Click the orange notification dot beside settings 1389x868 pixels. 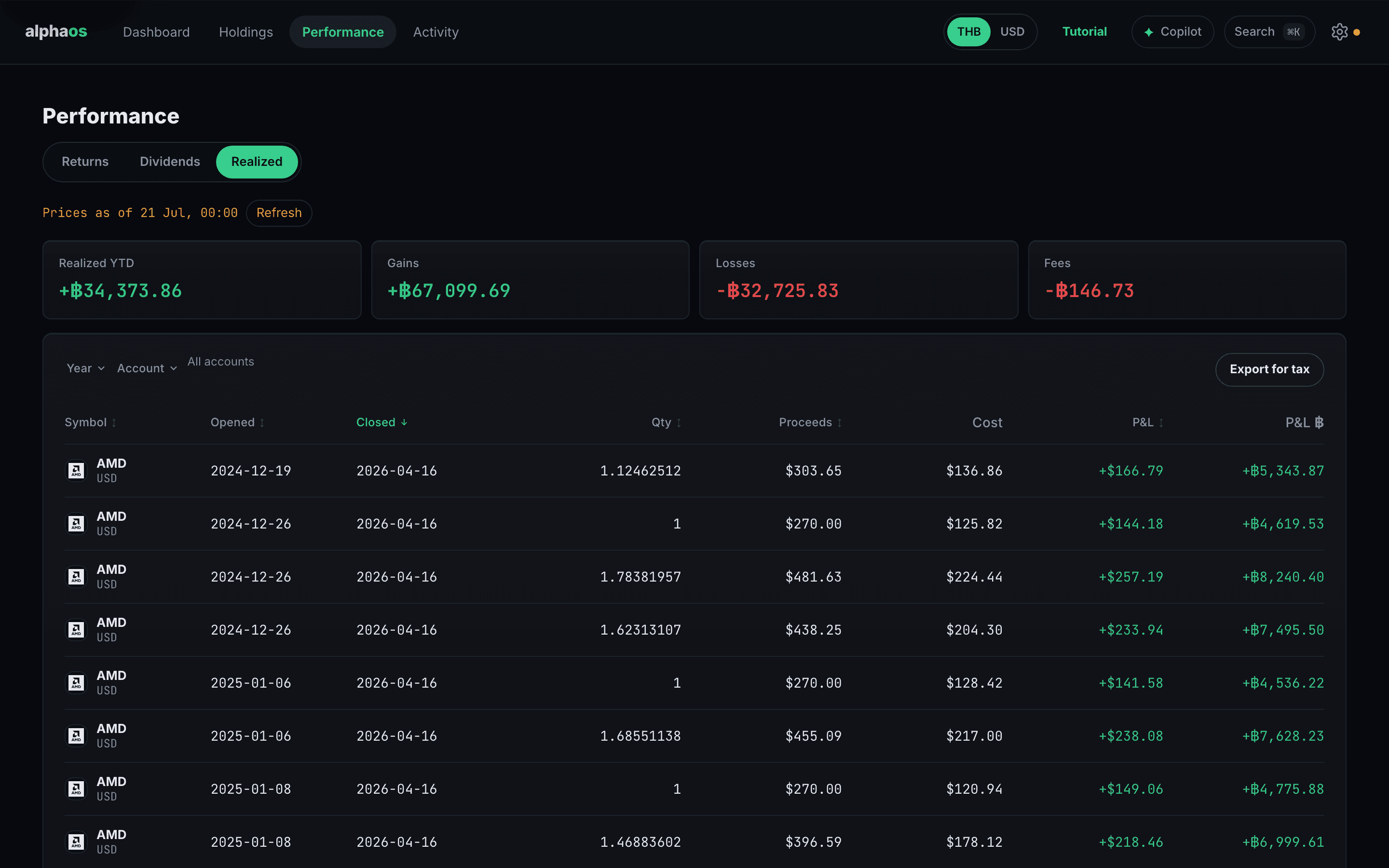[1357, 32]
